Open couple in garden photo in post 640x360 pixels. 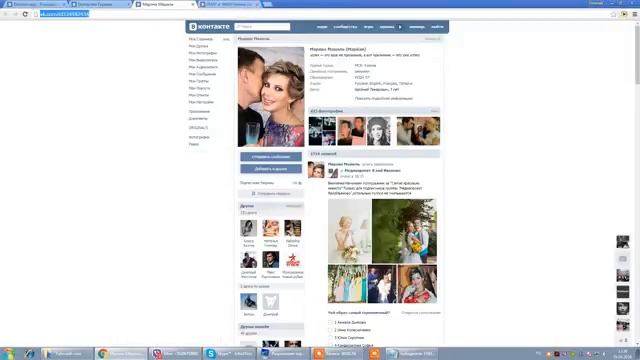tap(404, 231)
